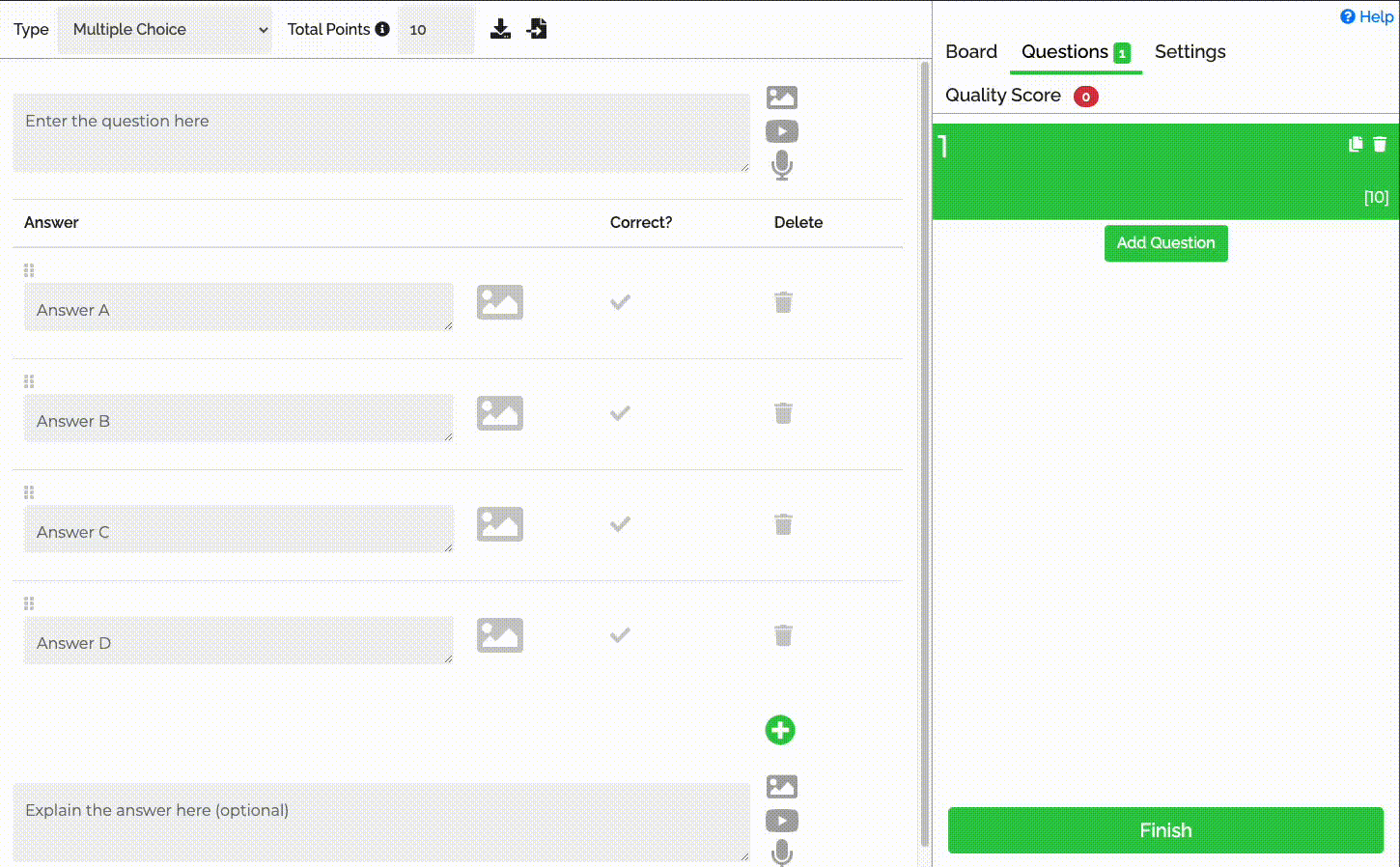
Task: Mark Answer A as correct
Action: (620, 302)
